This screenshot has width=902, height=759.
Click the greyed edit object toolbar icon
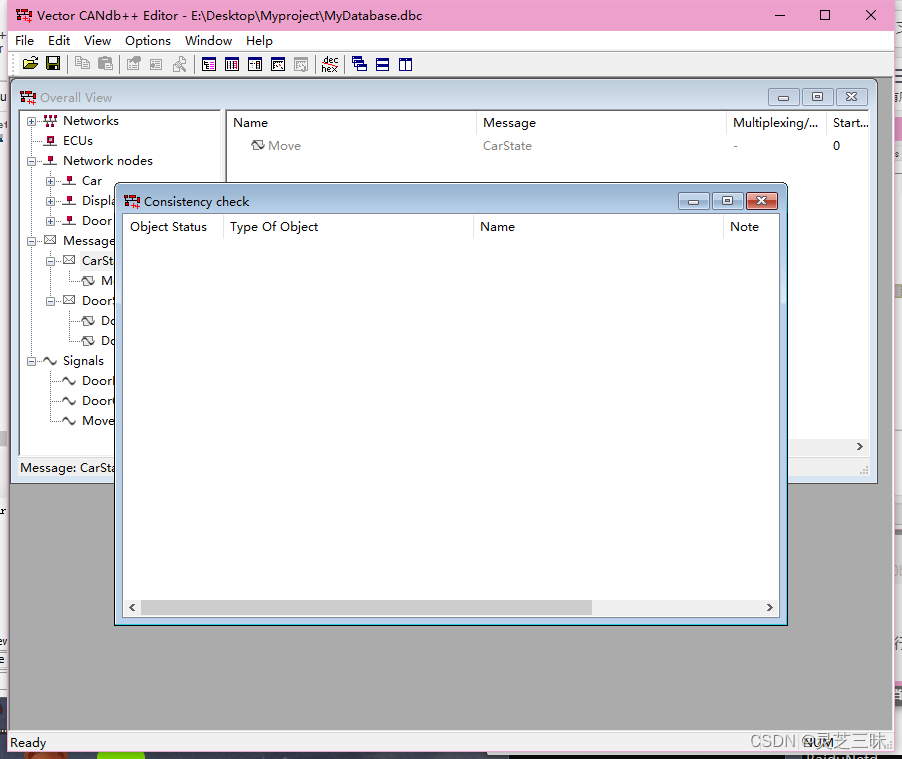point(133,64)
